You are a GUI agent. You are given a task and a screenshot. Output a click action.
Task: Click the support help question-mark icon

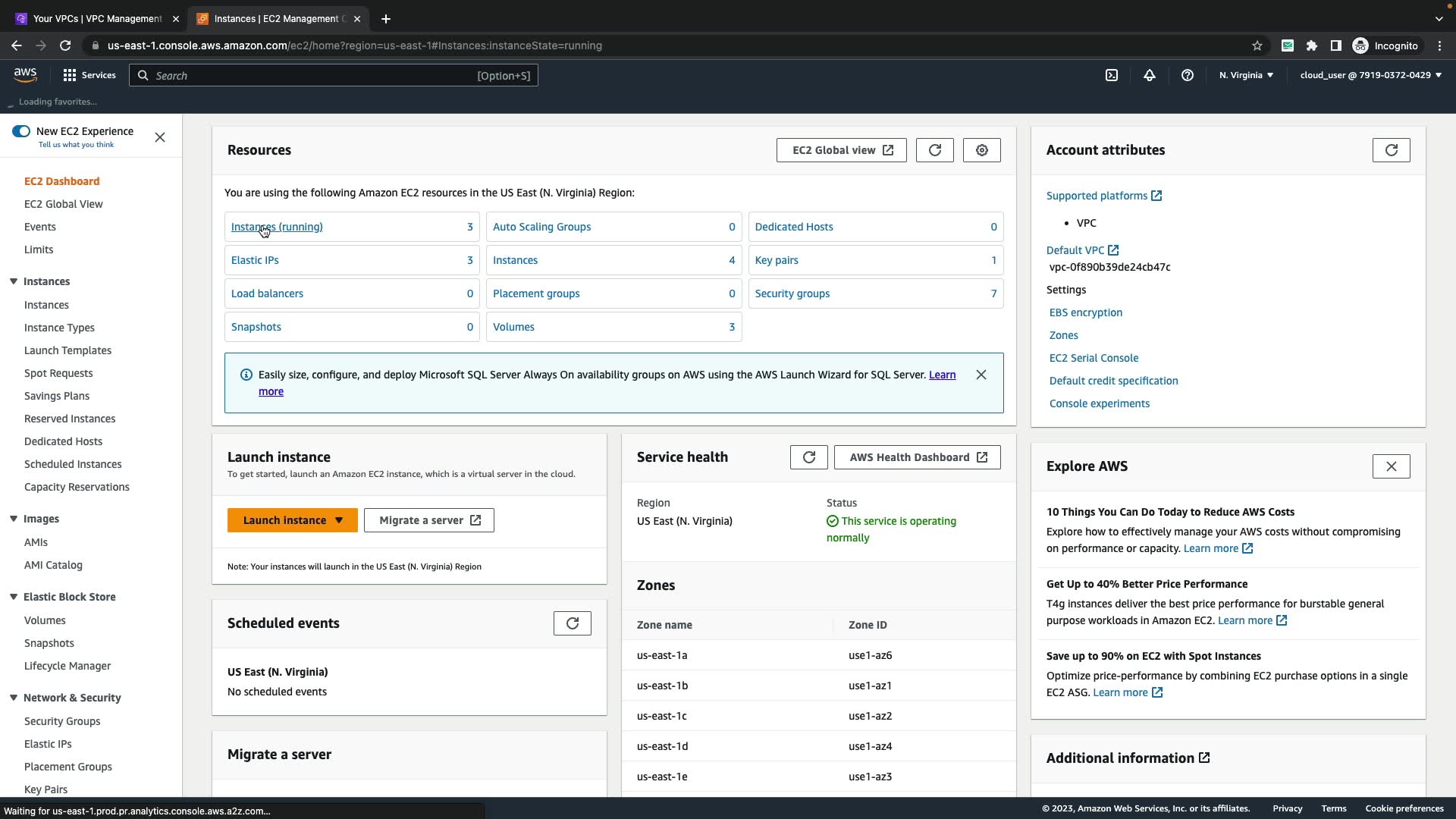[1188, 75]
